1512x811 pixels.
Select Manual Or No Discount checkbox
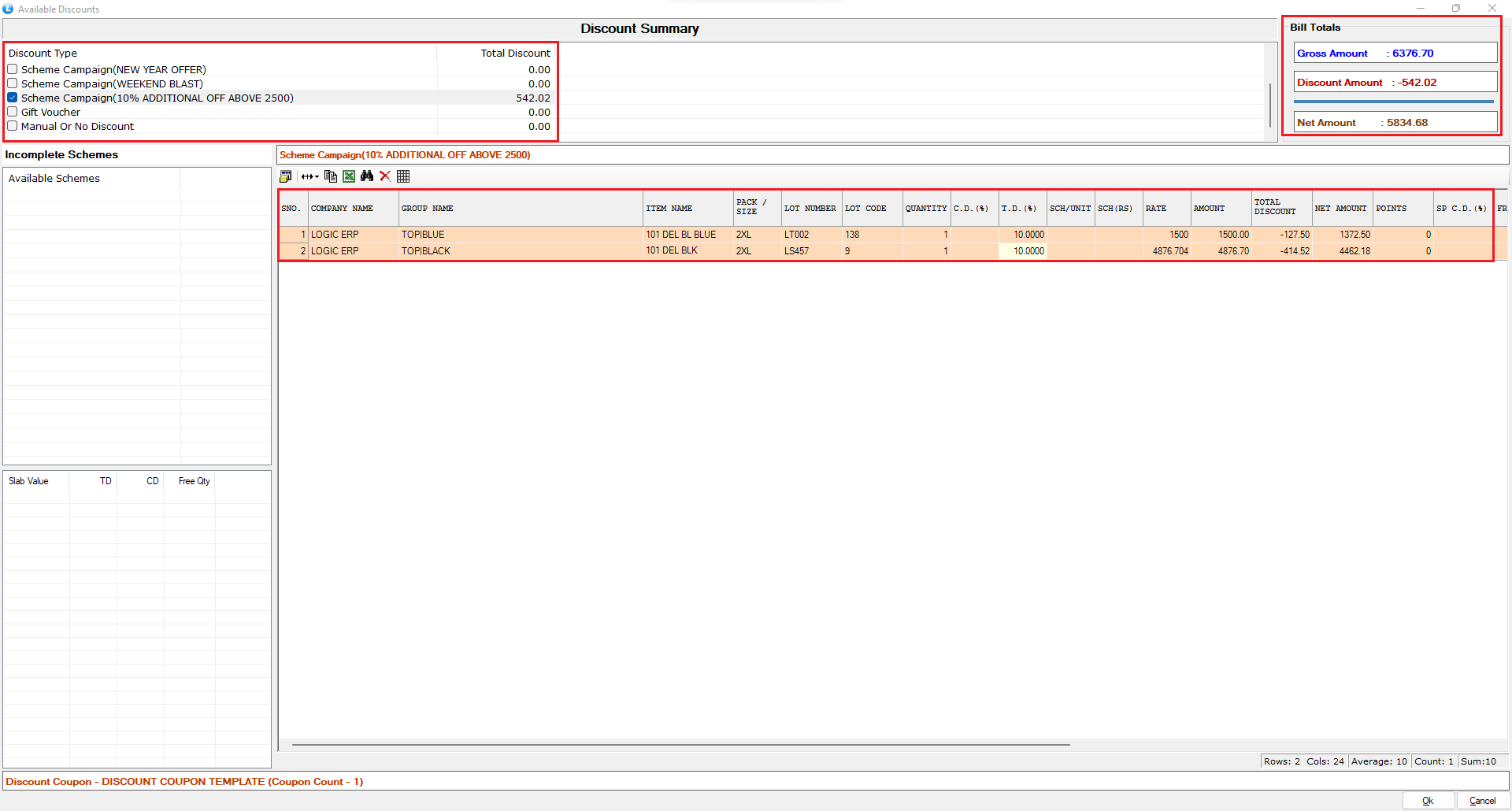[x=13, y=126]
